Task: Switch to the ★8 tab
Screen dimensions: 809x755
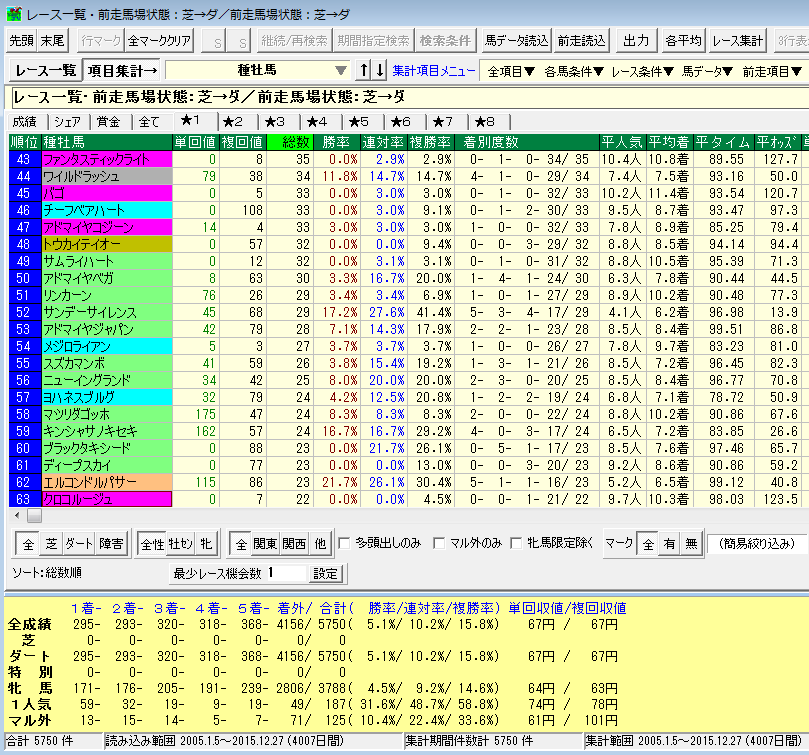Action: coord(484,122)
